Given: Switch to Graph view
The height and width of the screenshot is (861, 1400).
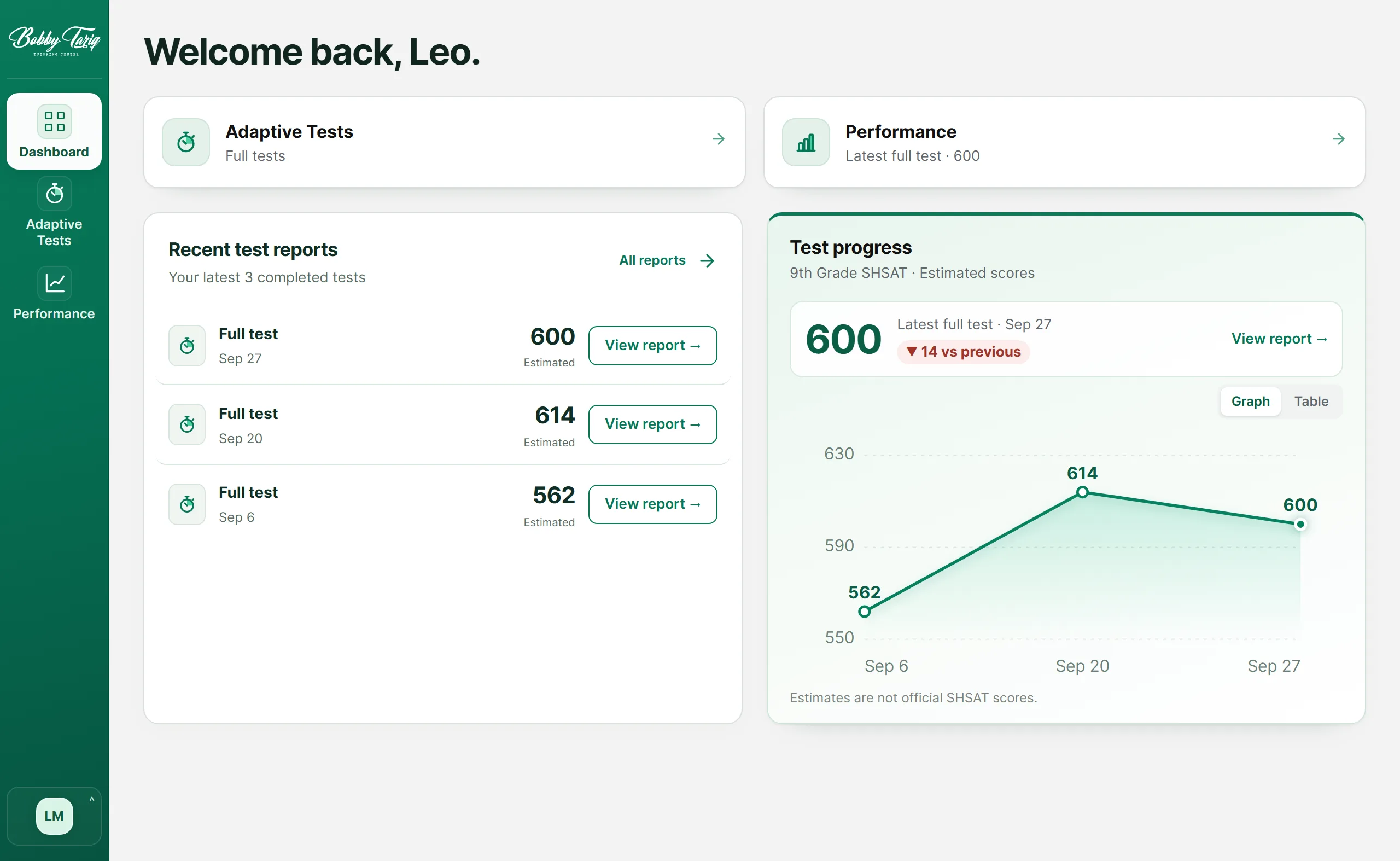Looking at the screenshot, I should (x=1250, y=402).
